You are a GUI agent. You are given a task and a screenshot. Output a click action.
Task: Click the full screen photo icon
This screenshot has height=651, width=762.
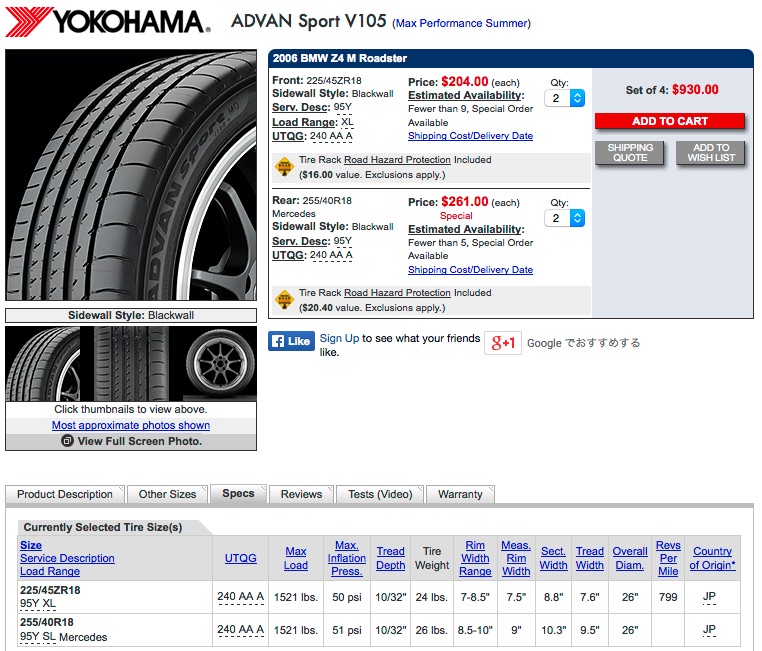click(67, 441)
